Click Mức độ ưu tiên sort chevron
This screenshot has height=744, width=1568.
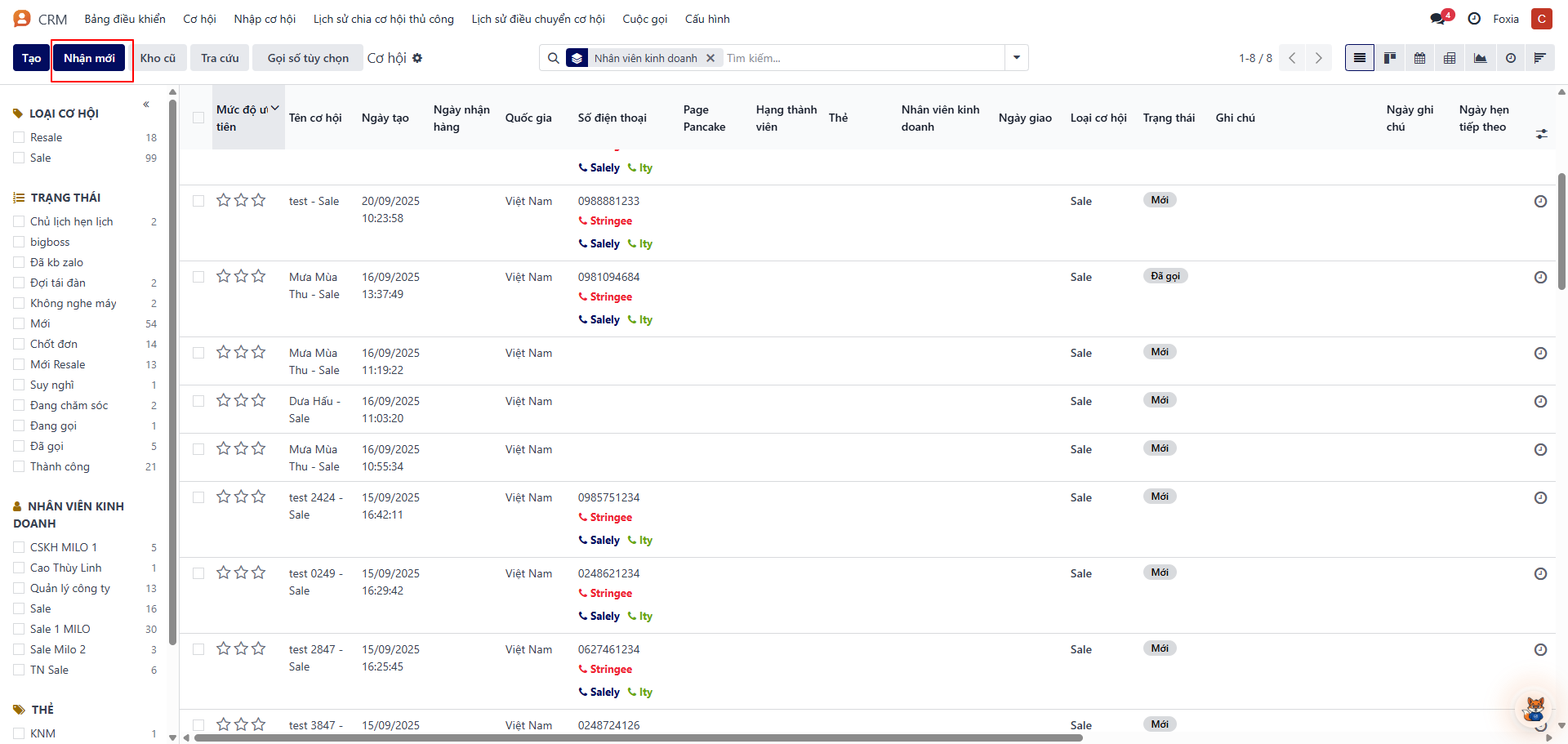(x=275, y=109)
